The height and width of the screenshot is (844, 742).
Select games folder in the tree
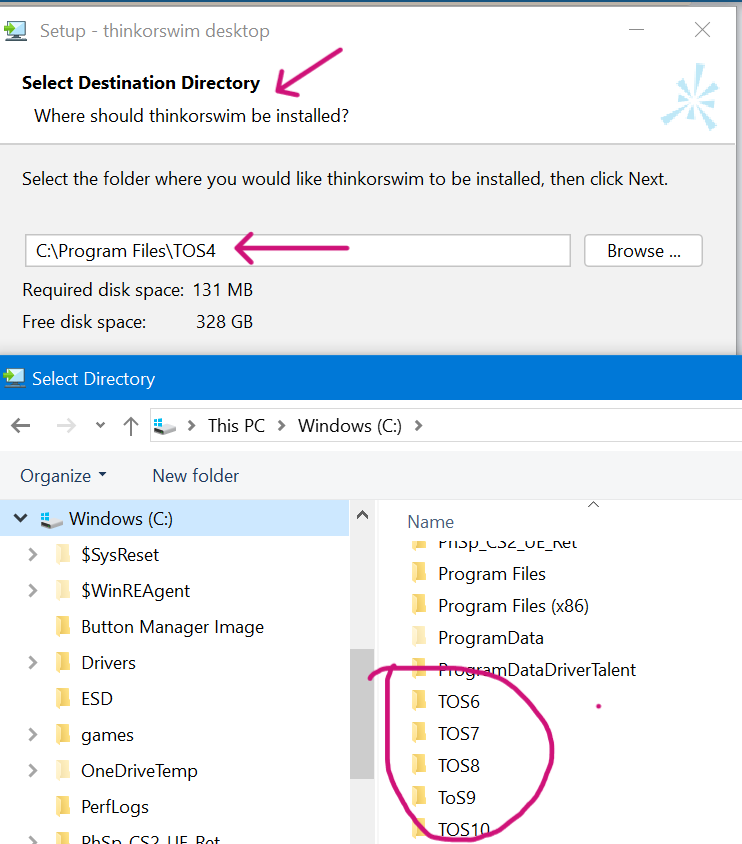tap(107, 735)
